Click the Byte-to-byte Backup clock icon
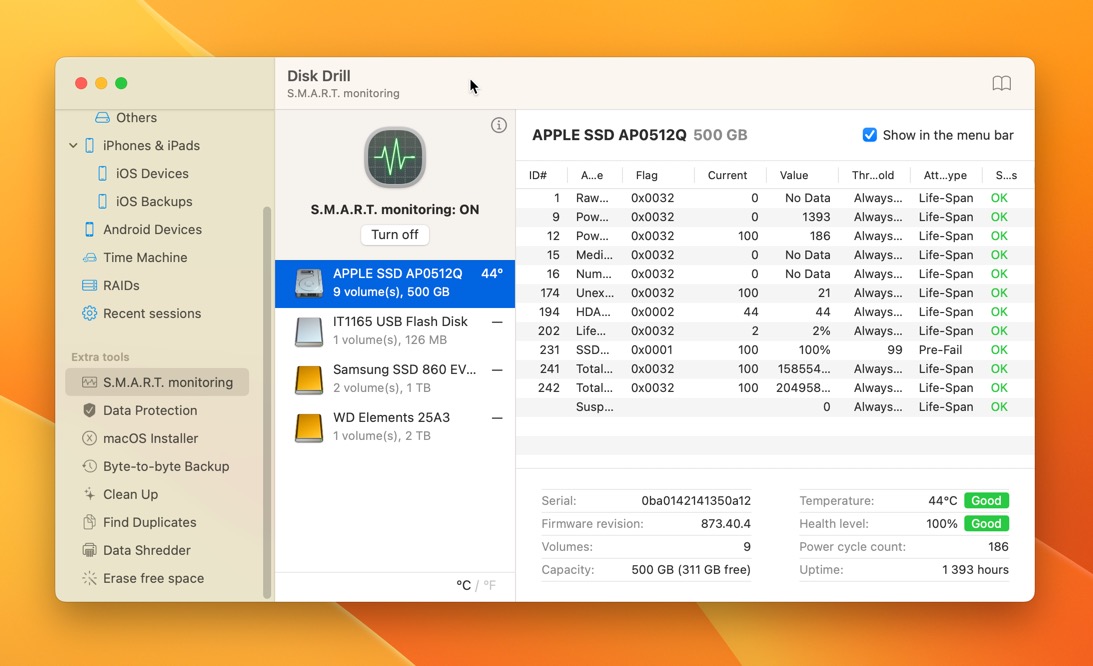The image size is (1093, 666). tap(89, 466)
